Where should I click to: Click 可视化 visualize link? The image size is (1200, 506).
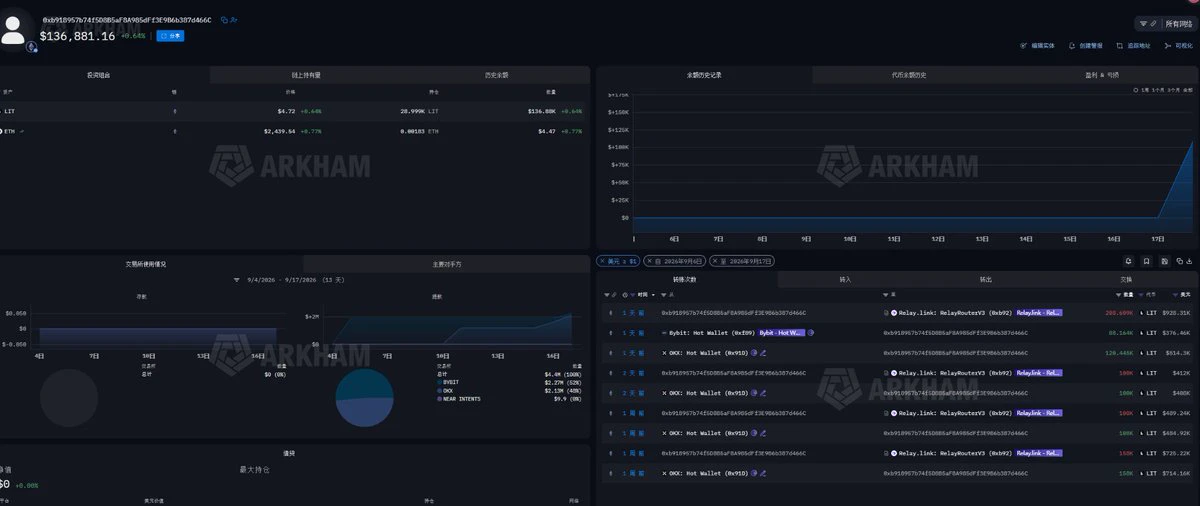tap(1180, 46)
